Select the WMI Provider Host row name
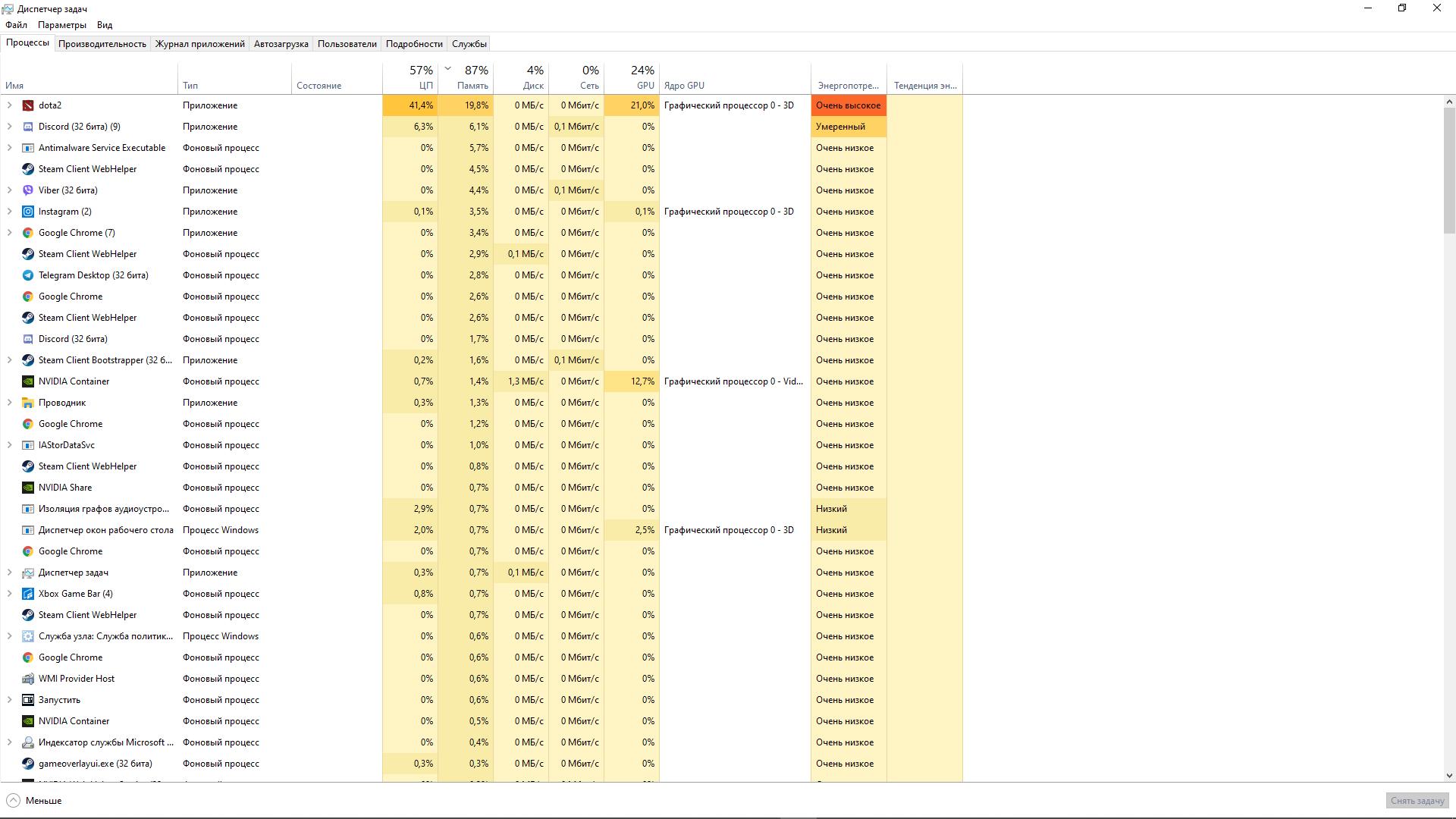The height and width of the screenshot is (819, 1456). point(77,679)
